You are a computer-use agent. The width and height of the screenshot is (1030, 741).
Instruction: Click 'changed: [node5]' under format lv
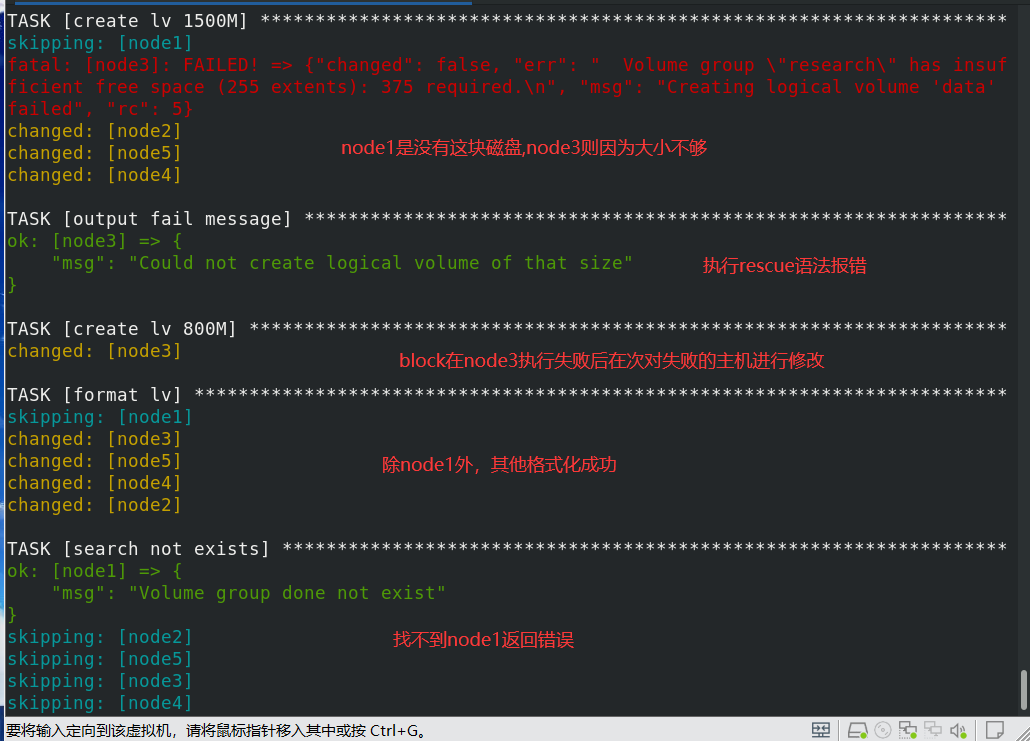94,460
